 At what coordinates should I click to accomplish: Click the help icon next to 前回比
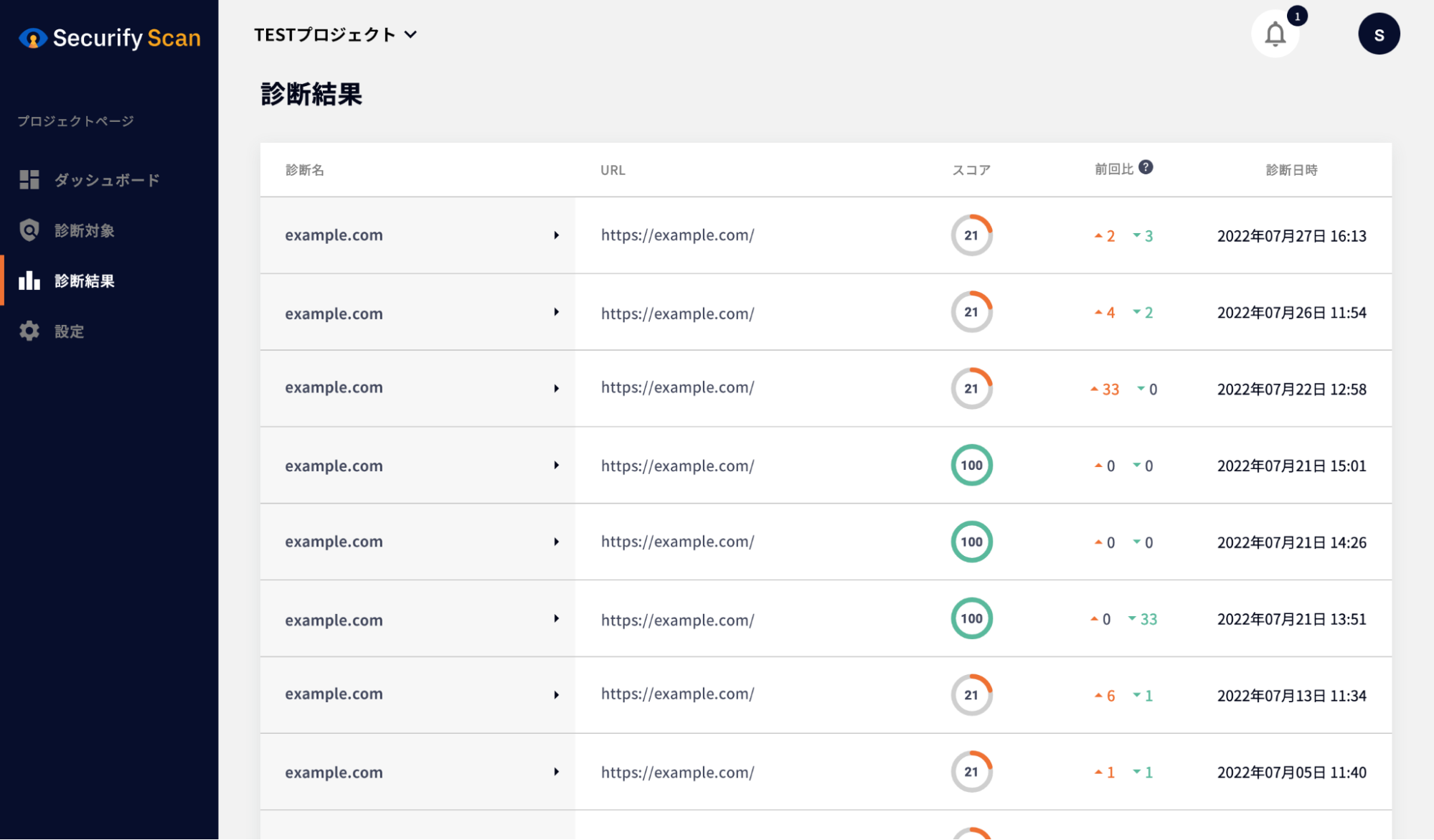point(1146,167)
